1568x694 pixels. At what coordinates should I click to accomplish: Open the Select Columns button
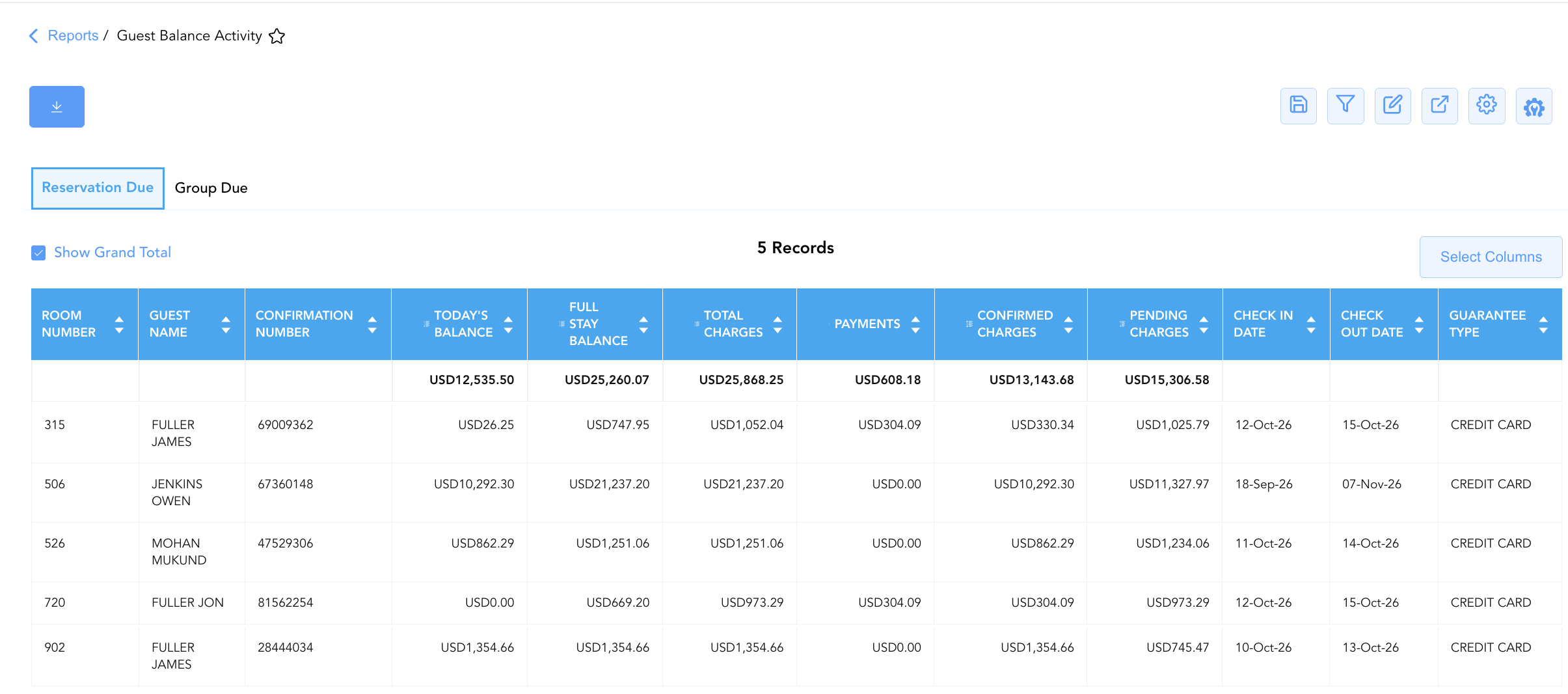point(1491,257)
